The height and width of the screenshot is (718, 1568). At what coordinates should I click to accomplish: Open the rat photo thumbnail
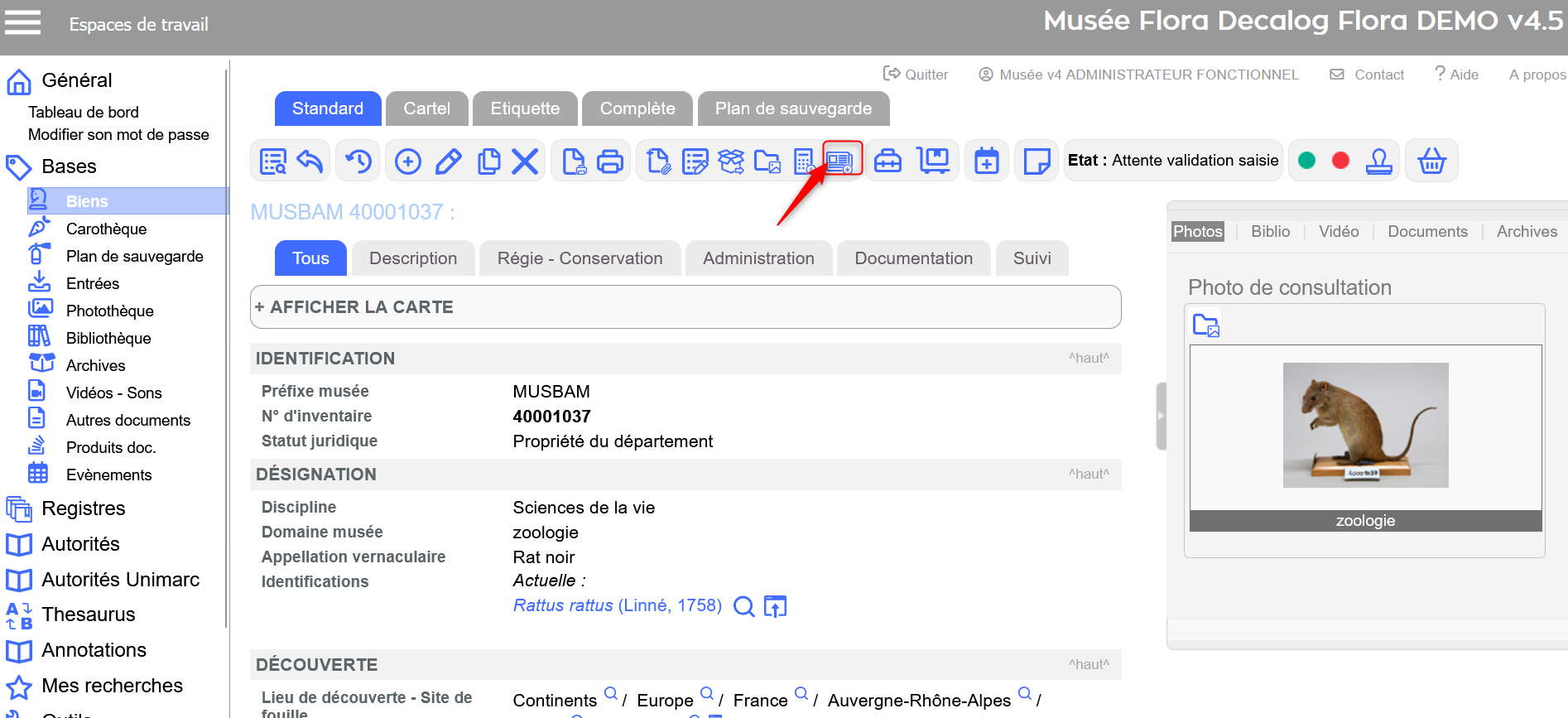click(1365, 425)
